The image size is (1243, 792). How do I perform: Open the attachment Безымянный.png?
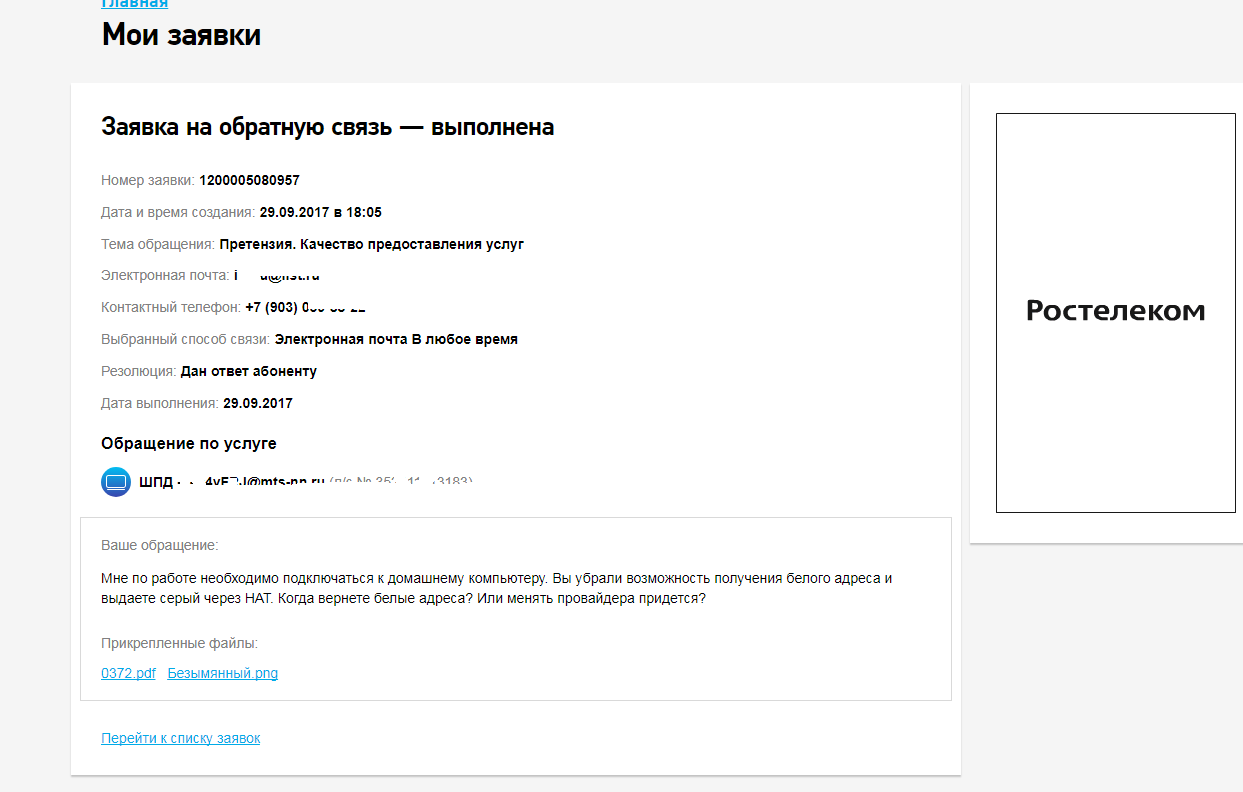click(222, 673)
